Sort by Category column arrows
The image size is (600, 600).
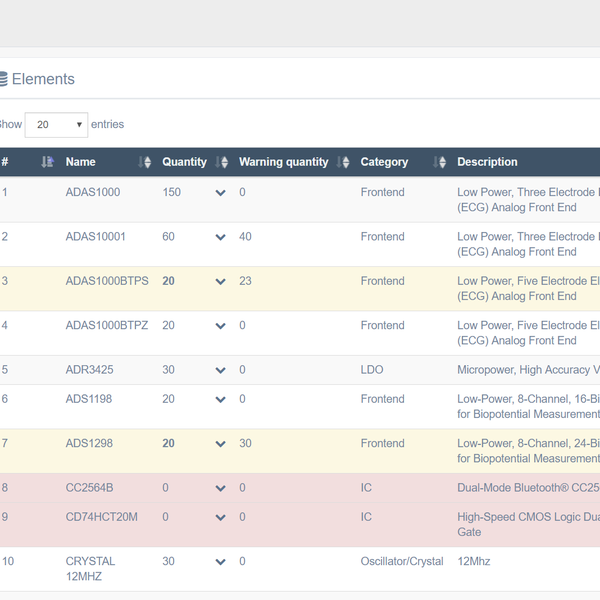coord(440,162)
